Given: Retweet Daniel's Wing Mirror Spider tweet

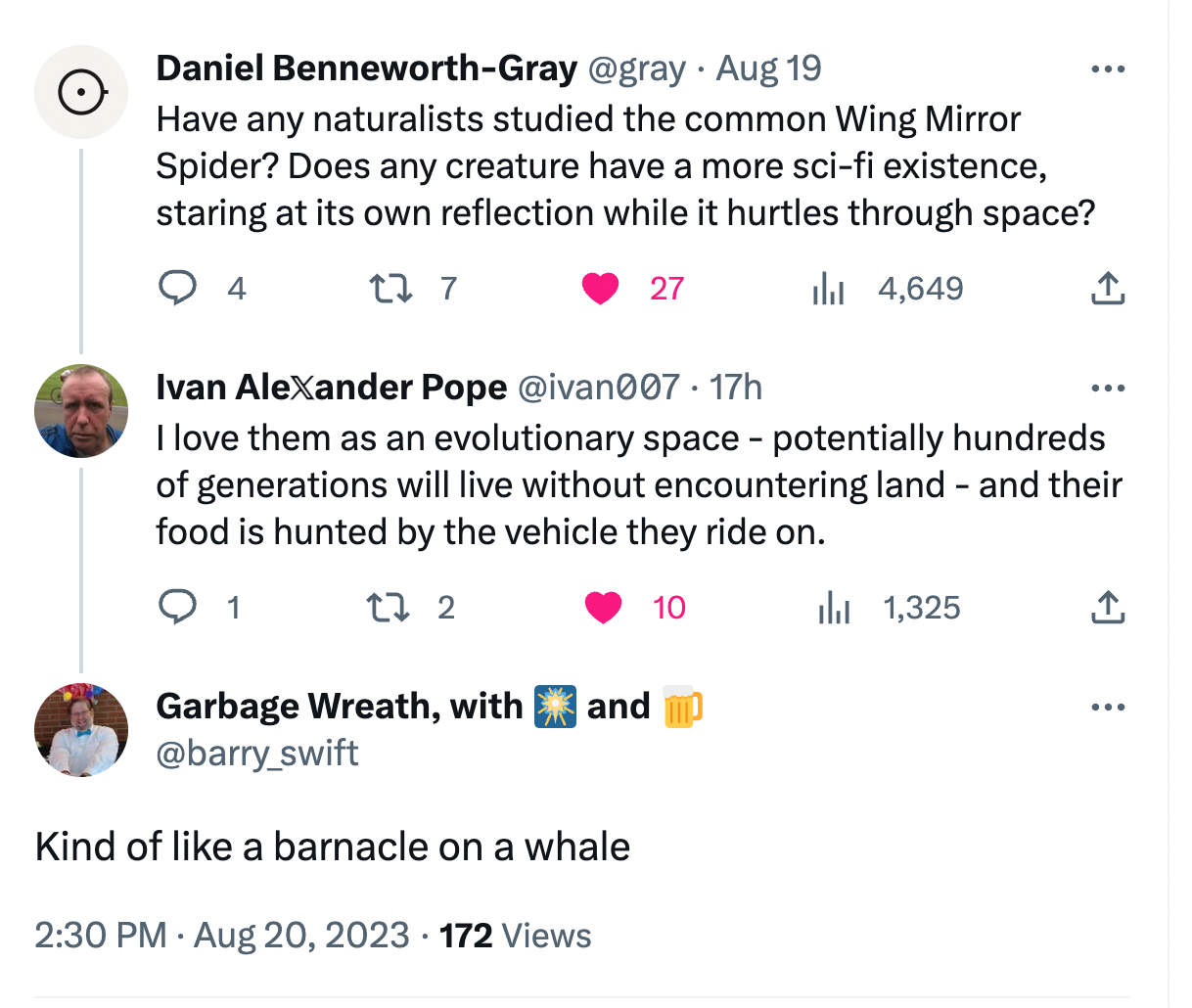Looking at the screenshot, I should pyautogui.click(x=389, y=289).
